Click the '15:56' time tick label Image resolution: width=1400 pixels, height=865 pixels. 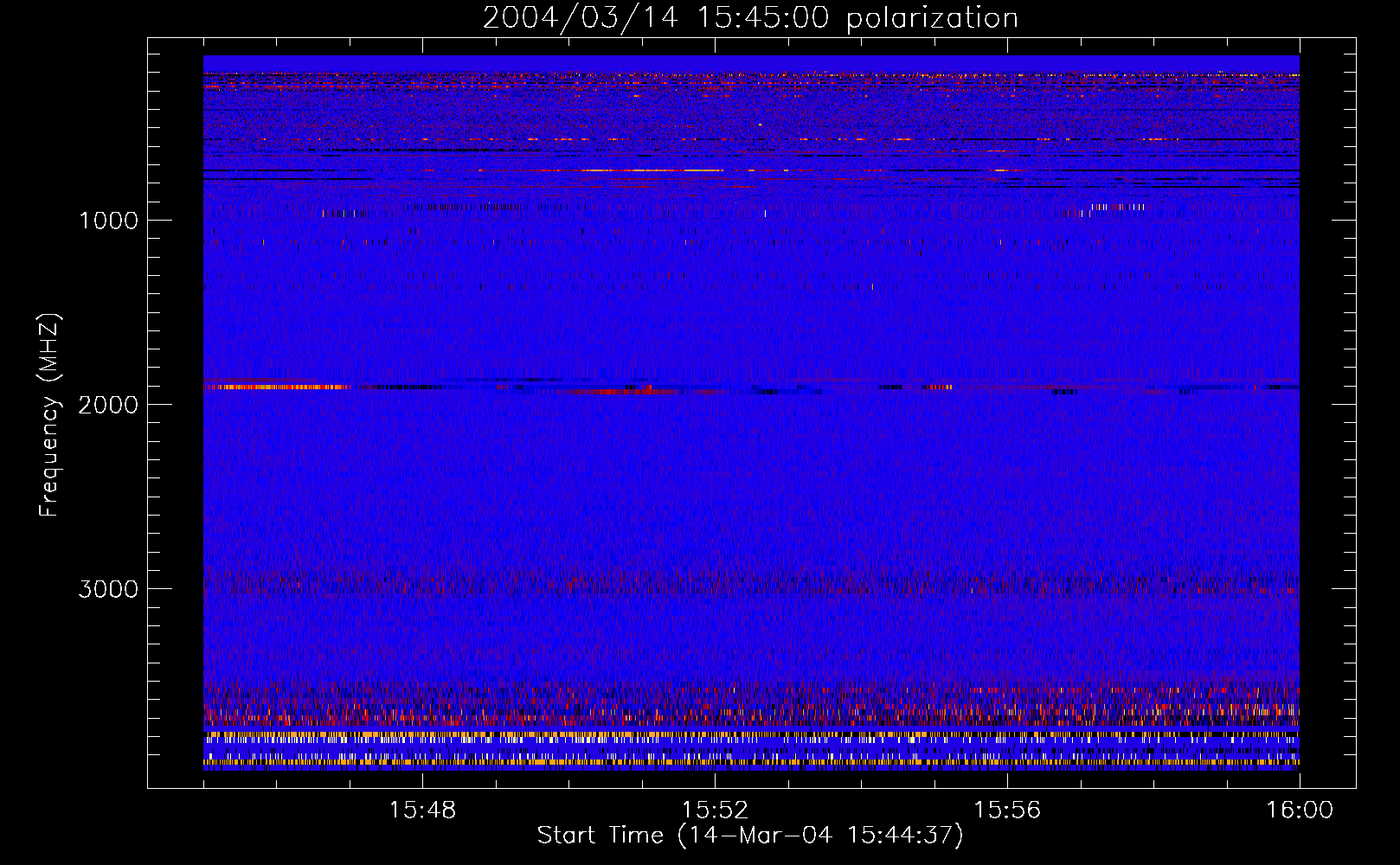point(1007,811)
